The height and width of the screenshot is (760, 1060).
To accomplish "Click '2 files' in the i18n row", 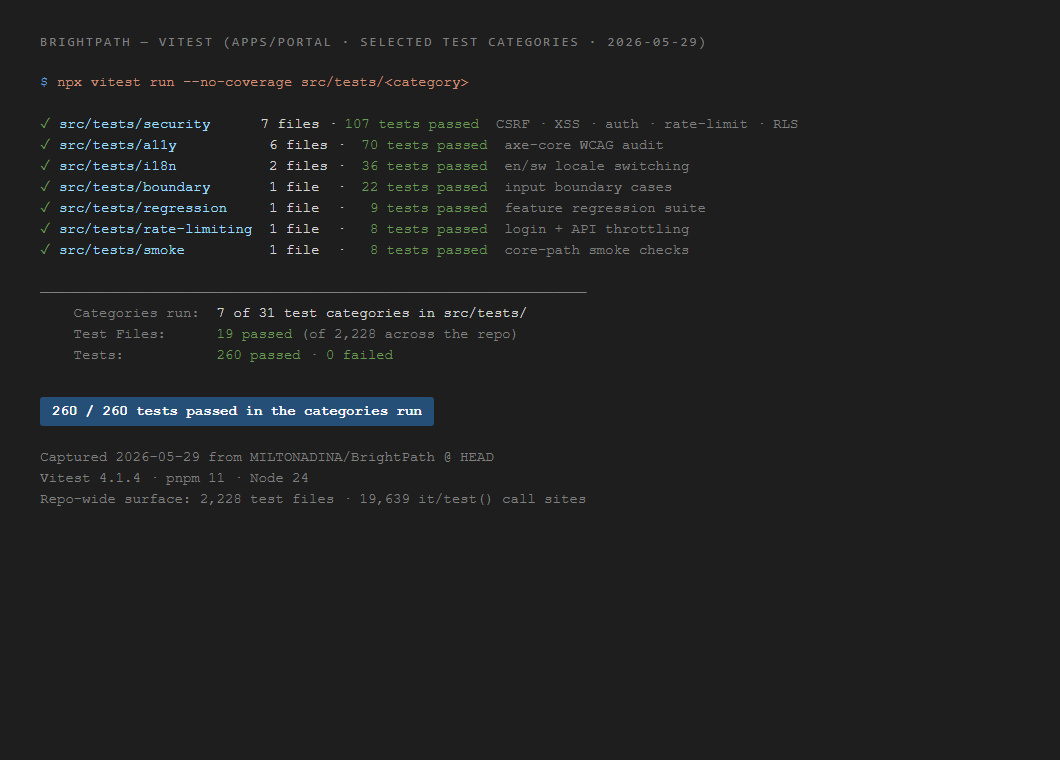I will (x=298, y=166).
